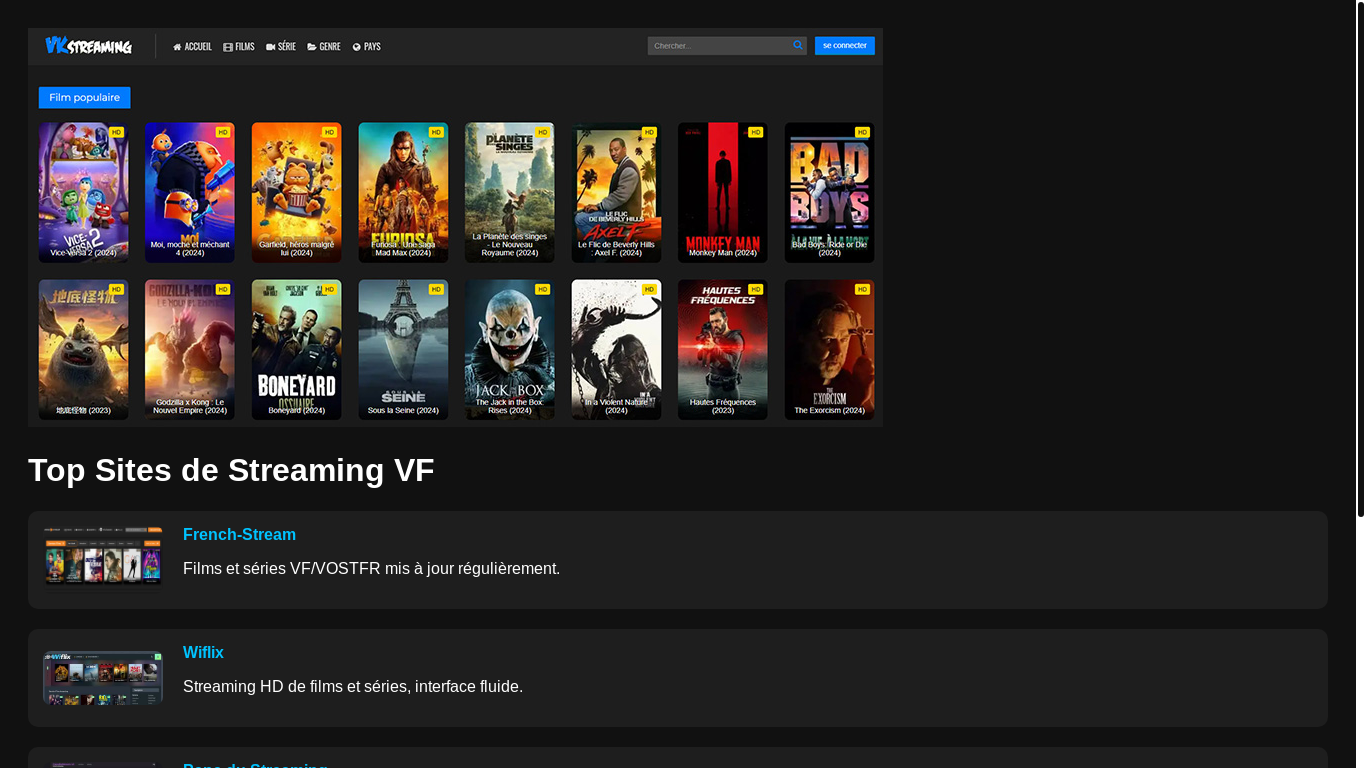Open La Planète des singes poster
The width and height of the screenshot is (1366, 768).
[x=510, y=193]
